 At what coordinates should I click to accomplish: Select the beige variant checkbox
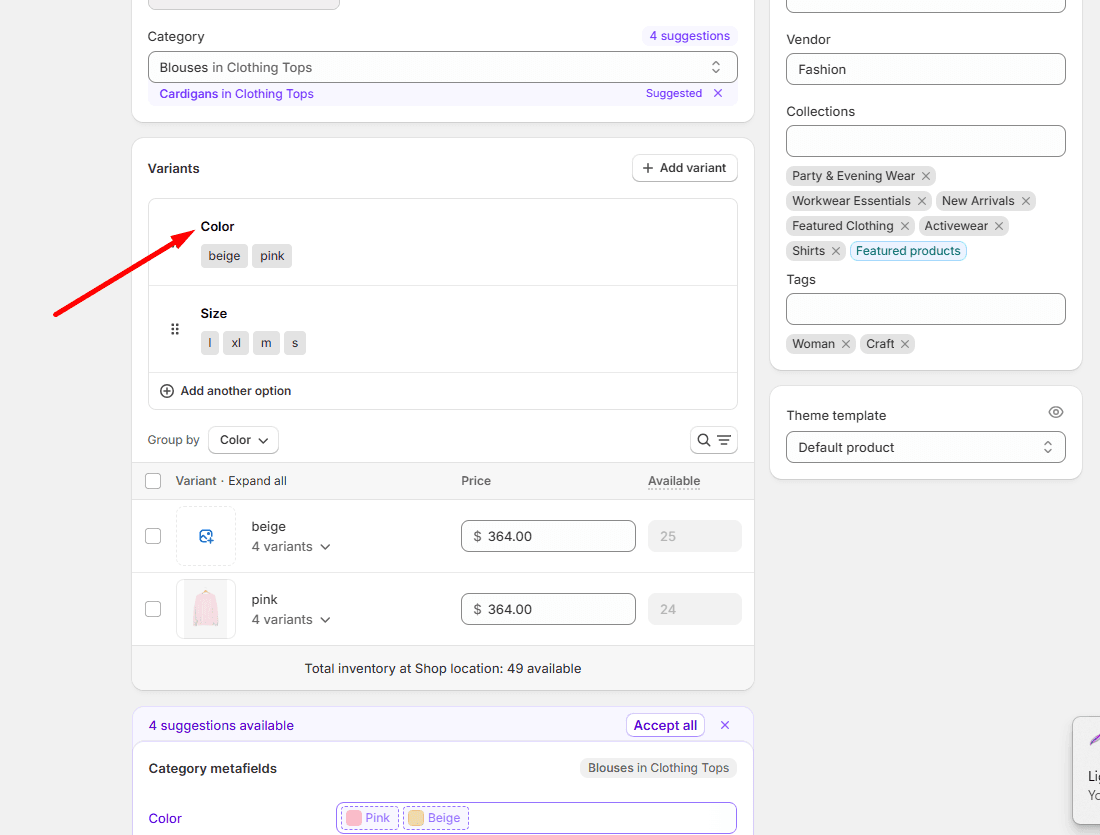tap(153, 536)
